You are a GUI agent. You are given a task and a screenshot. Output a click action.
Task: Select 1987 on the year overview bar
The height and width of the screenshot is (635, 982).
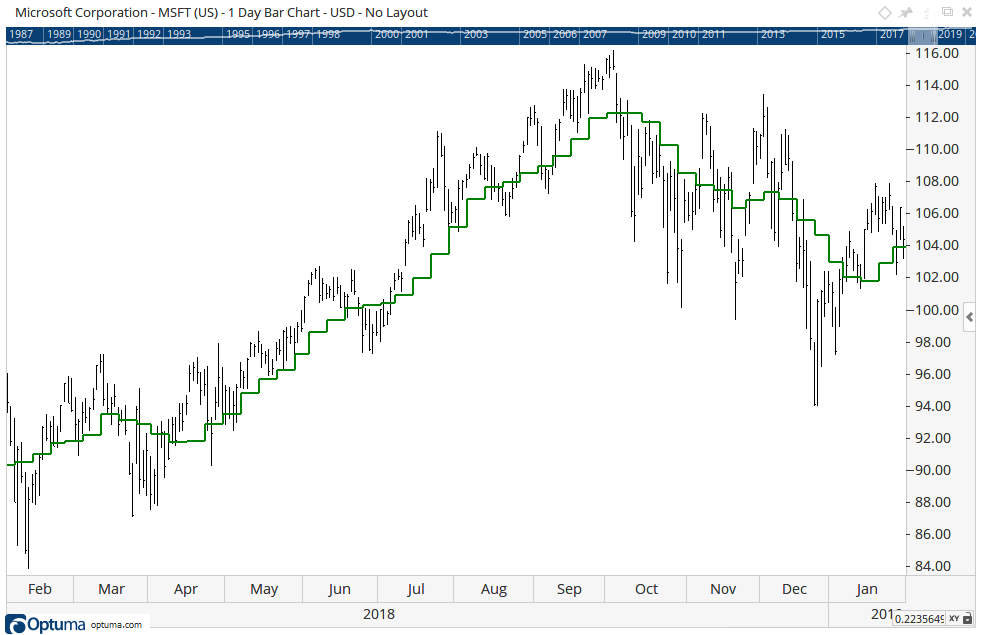[x=21, y=34]
